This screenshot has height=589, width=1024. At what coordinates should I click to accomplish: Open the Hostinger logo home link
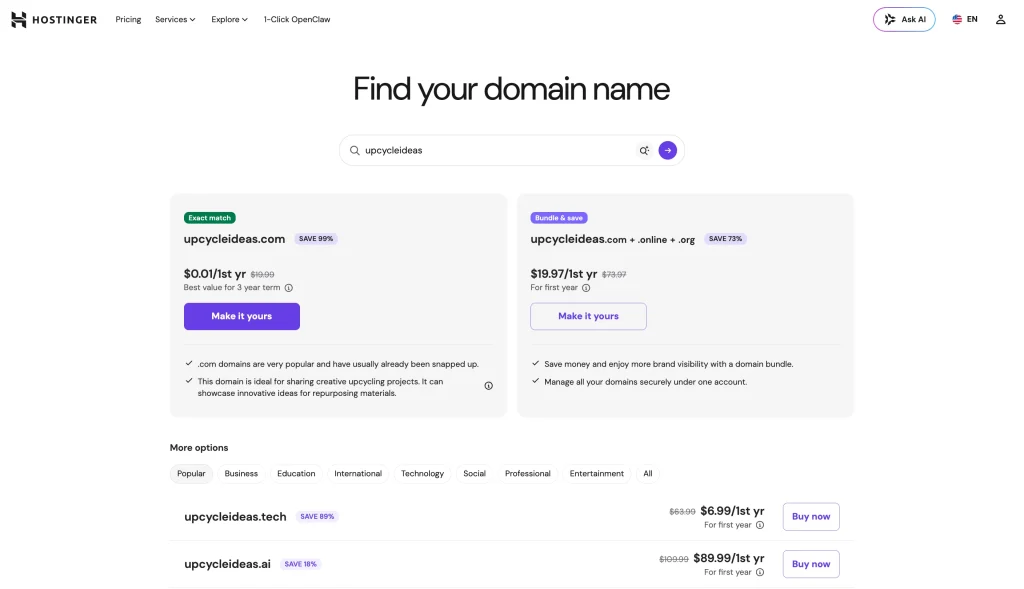point(54,20)
